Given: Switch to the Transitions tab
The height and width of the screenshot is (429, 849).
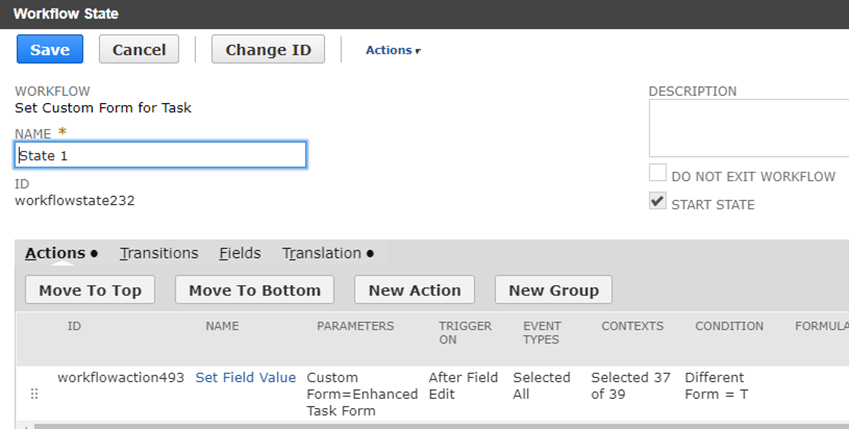Looking at the screenshot, I should coord(159,253).
